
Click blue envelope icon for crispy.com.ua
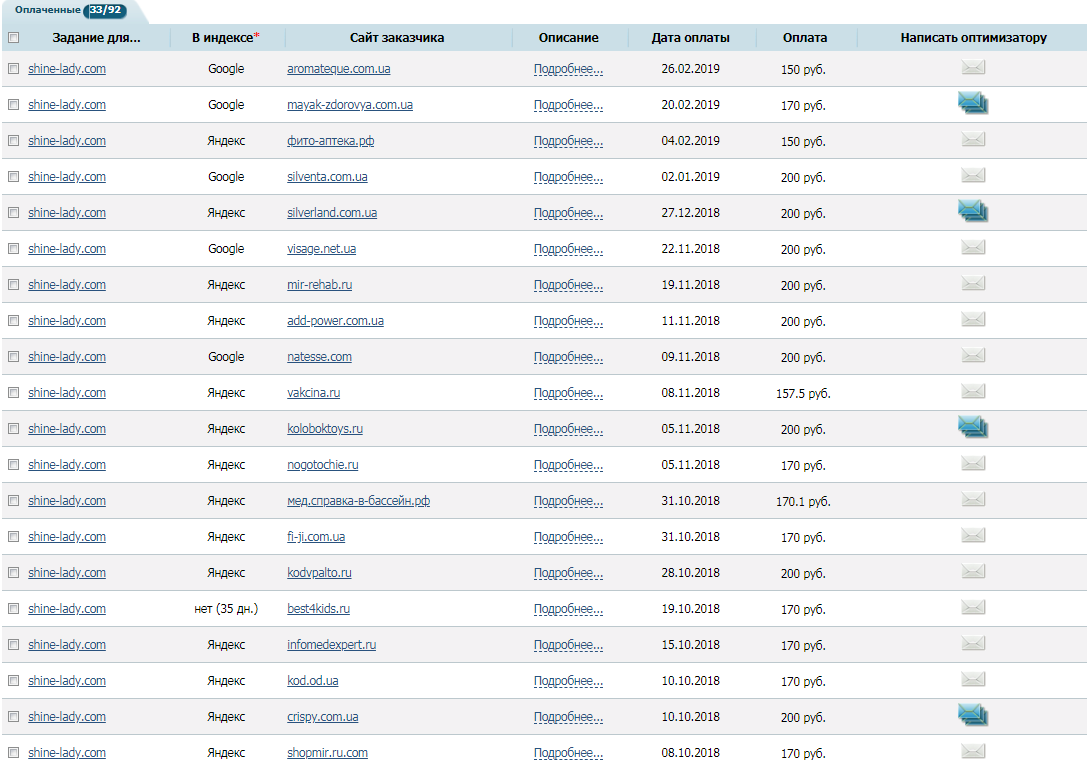click(x=973, y=714)
